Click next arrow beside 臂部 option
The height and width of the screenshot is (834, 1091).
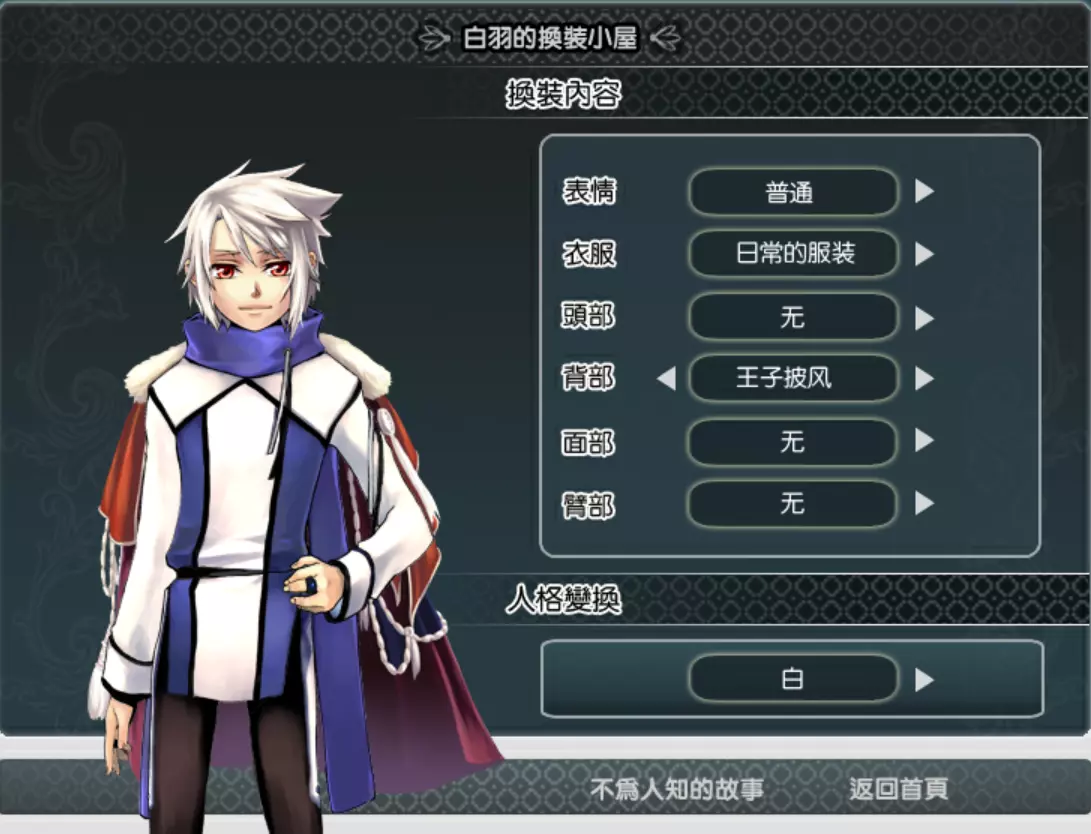(x=924, y=503)
